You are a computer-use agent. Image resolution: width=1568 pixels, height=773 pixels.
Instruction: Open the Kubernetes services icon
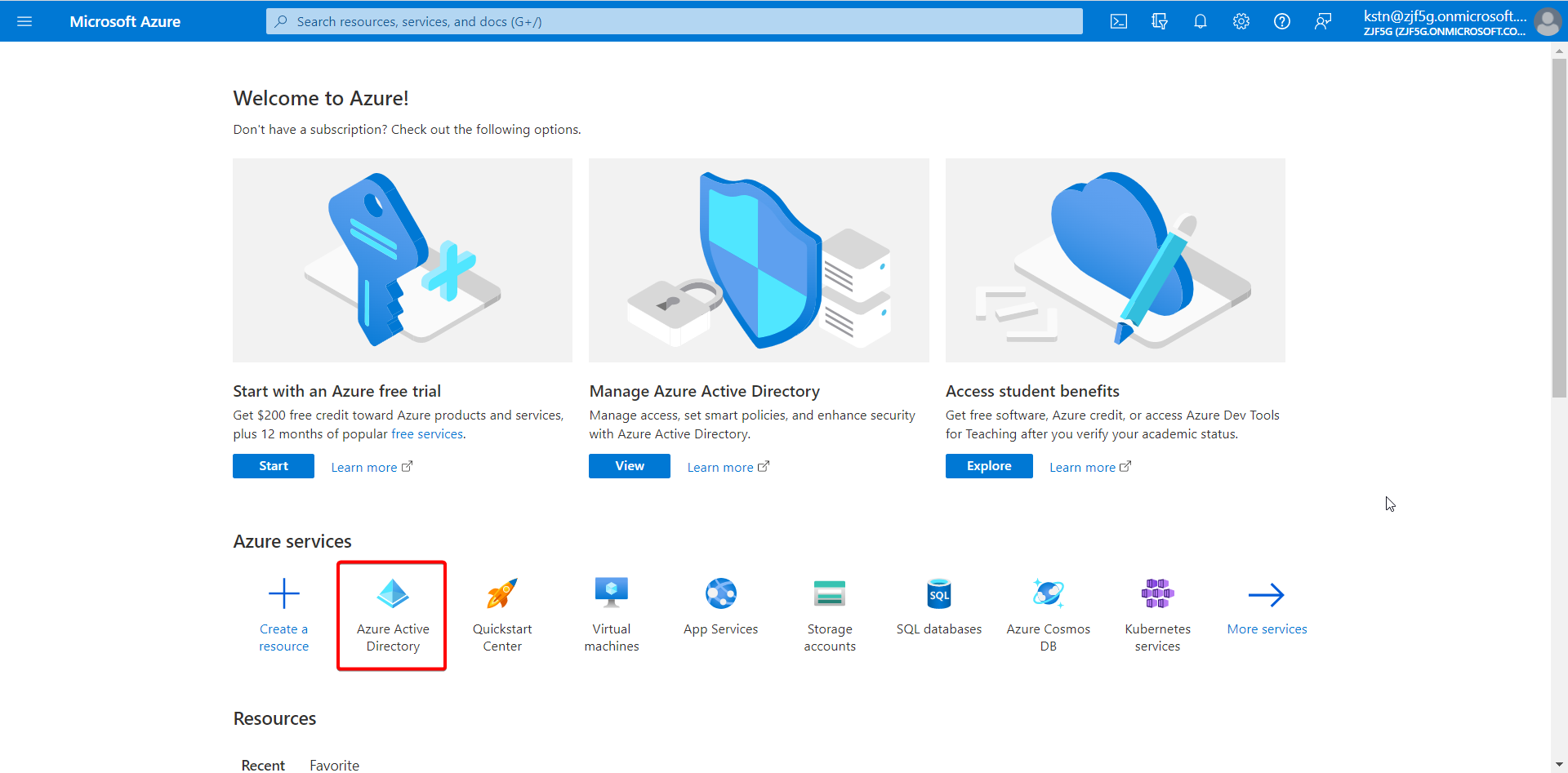pos(1158,593)
